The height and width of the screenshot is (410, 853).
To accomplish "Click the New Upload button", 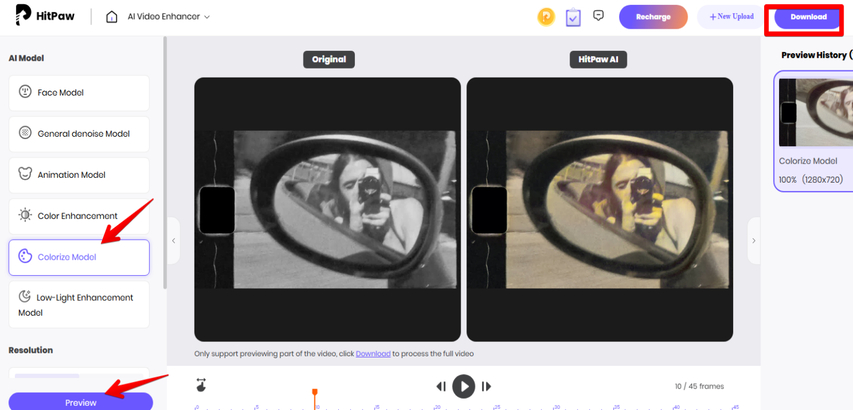I will tap(731, 17).
